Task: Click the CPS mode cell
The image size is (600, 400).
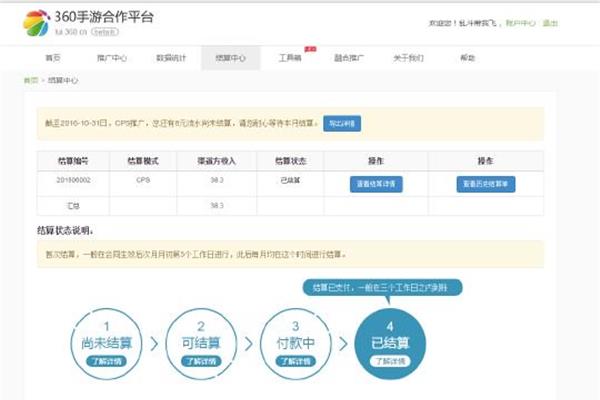Action: click(143, 180)
